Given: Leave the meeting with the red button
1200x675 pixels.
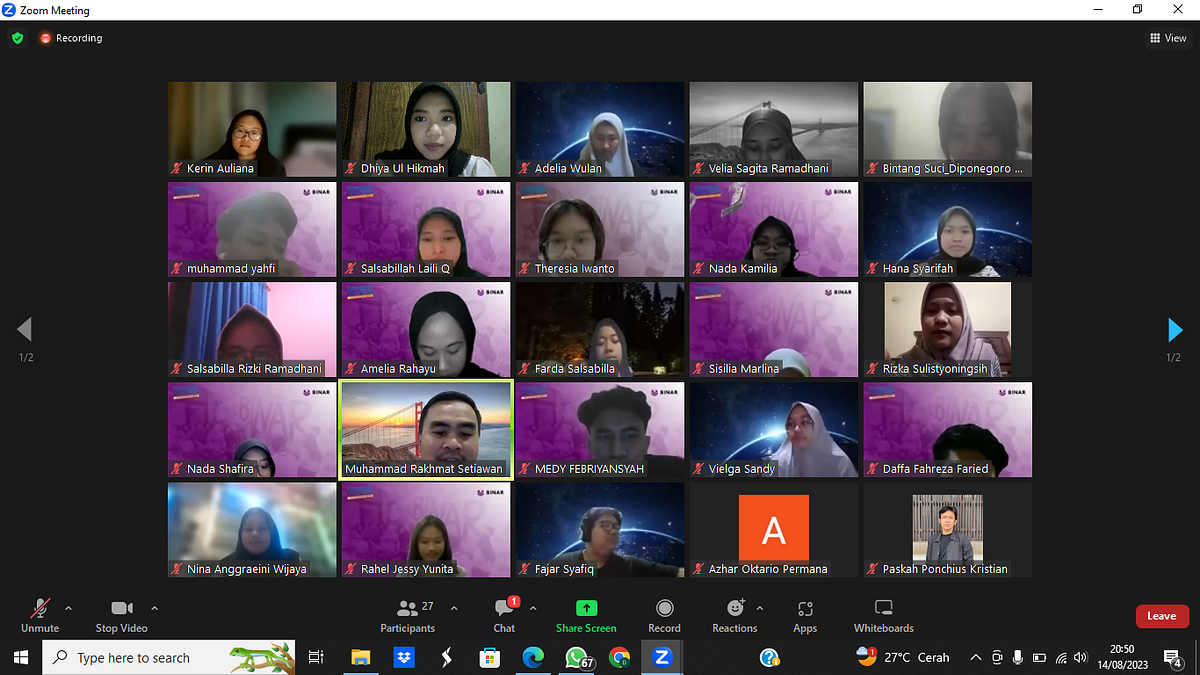Looking at the screenshot, I should pos(1162,616).
